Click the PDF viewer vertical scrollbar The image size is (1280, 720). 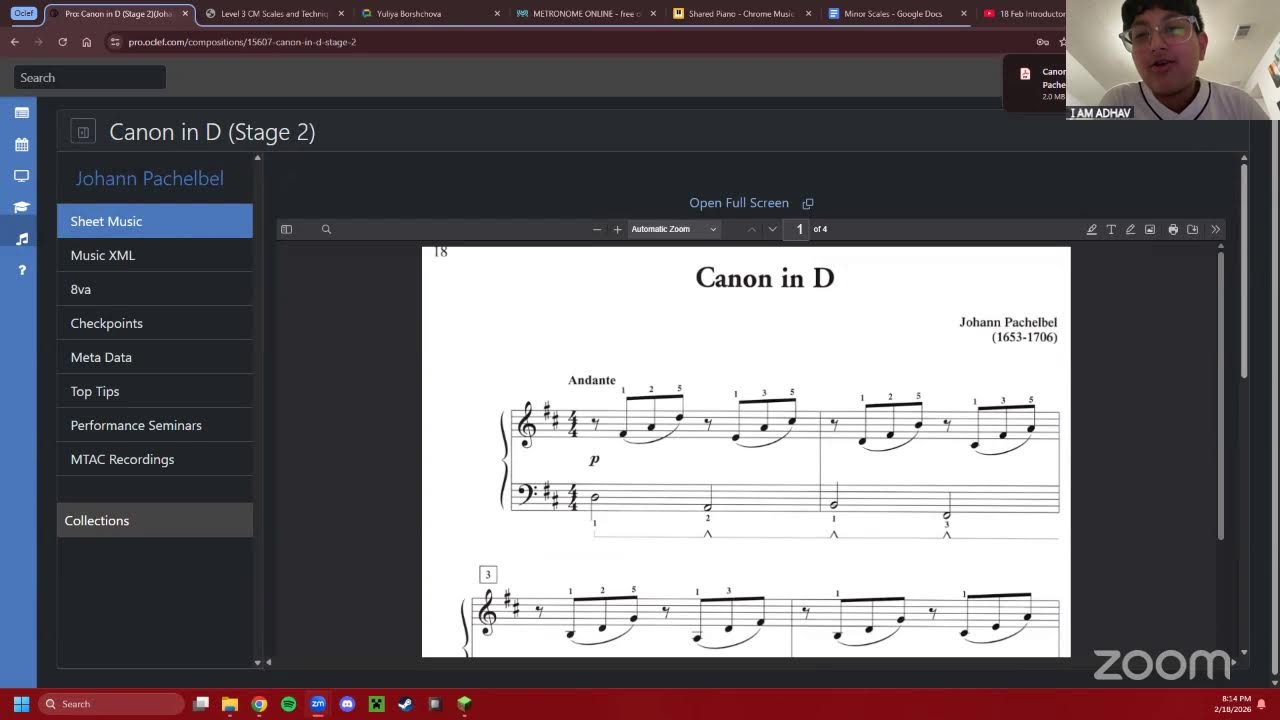coord(1220,395)
